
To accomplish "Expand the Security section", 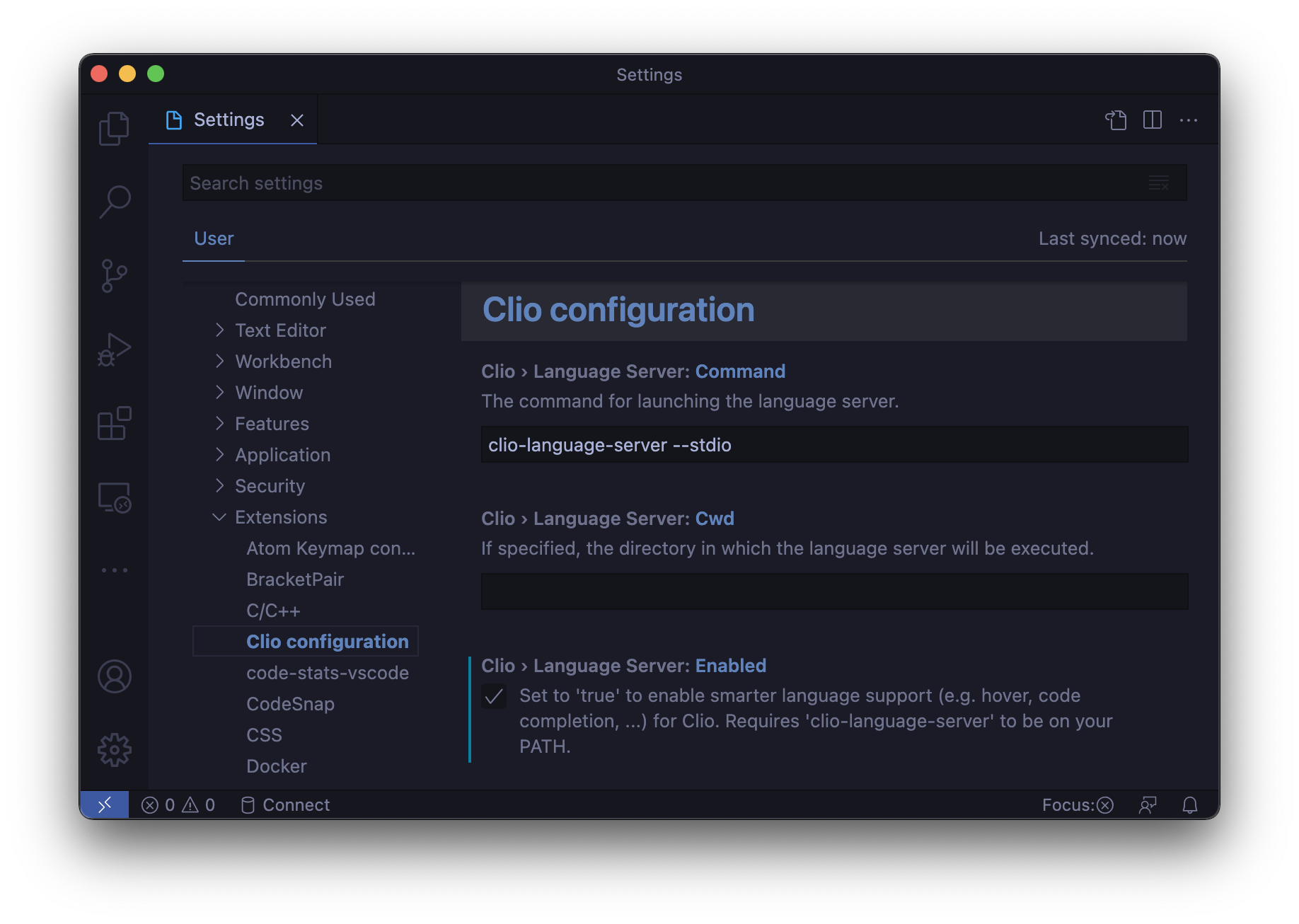I will tap(270, 486).
